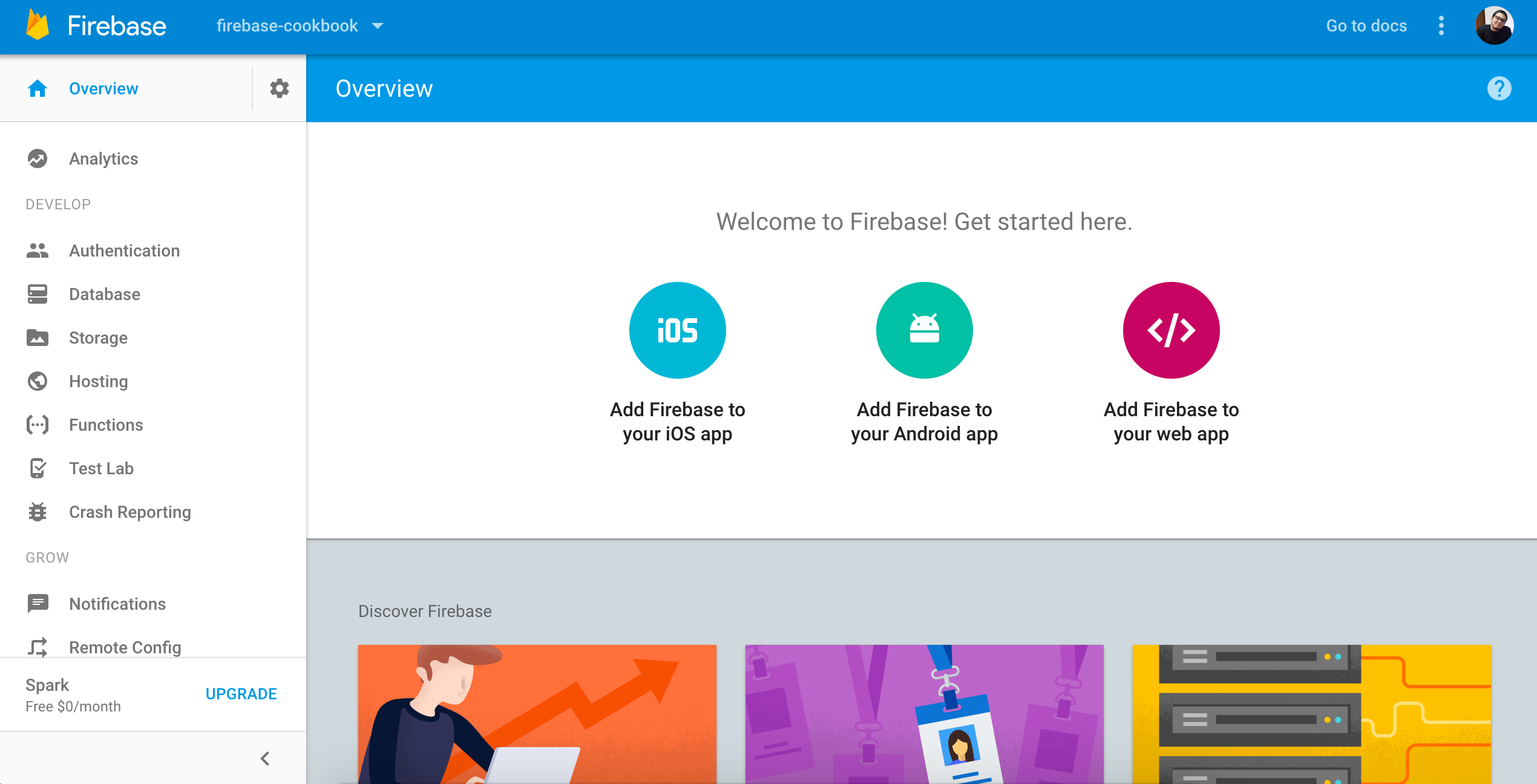Open the vertical dots overflow menu
This screenshot has height=784, width=1537.
coord(1441,25)
